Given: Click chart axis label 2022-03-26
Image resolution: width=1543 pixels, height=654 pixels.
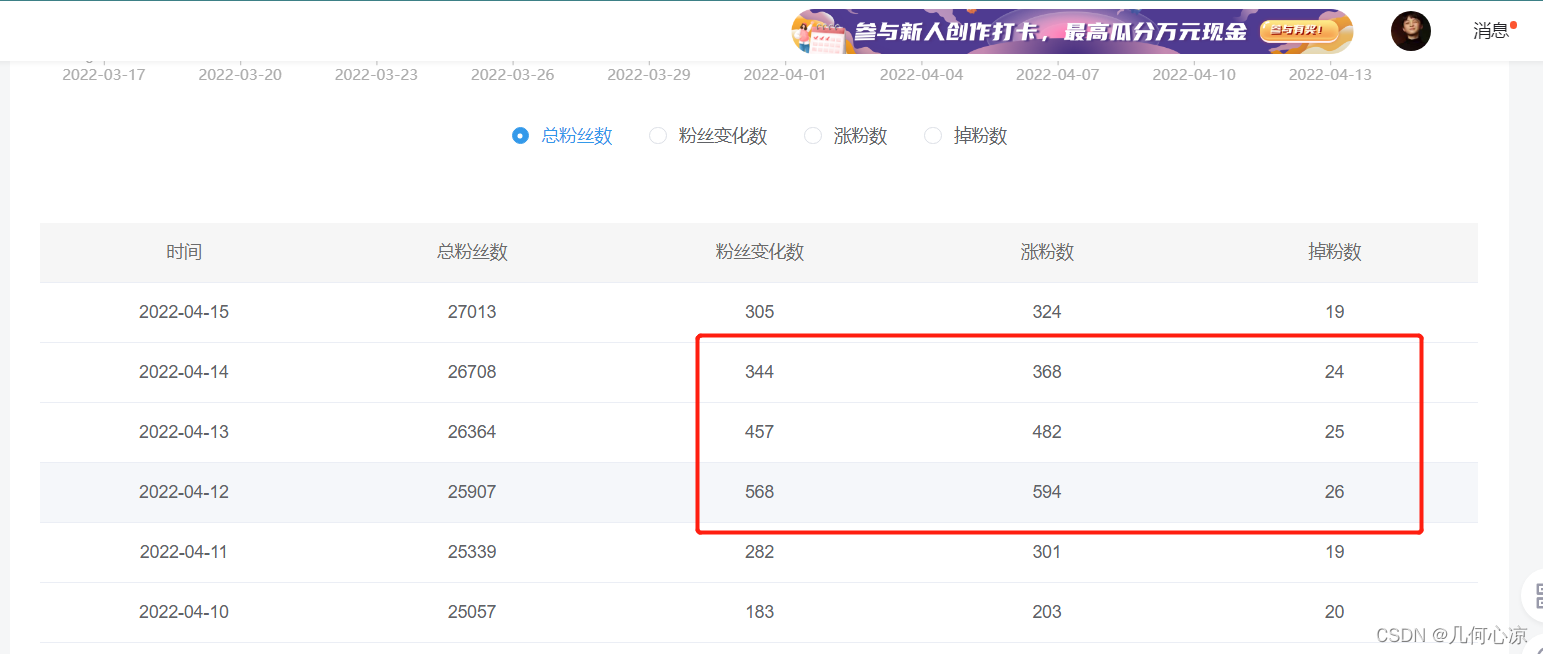Looking at the screenshot, I should 513,75.
